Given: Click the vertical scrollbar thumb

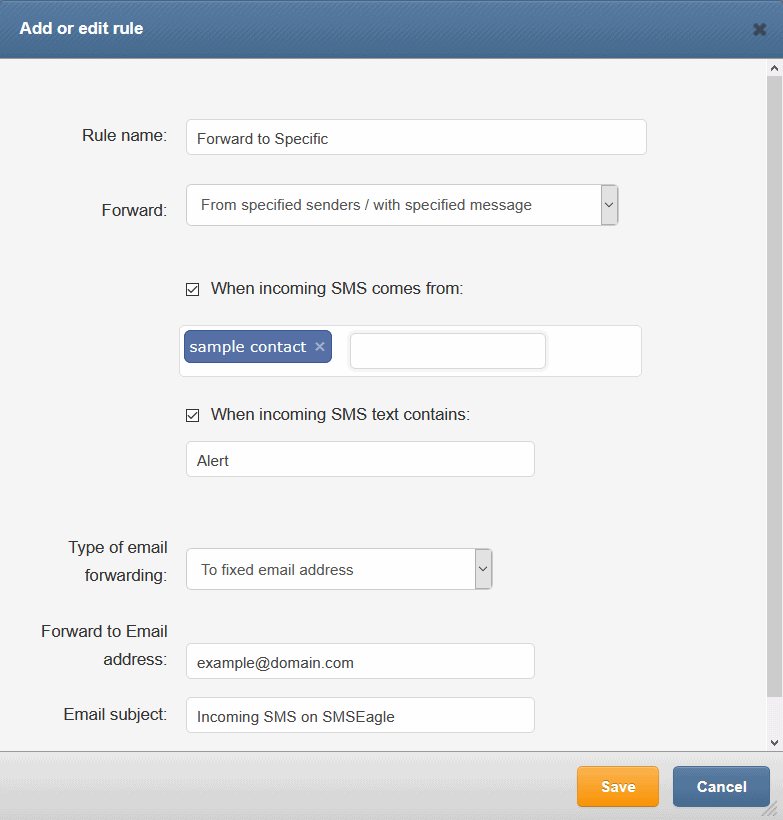Looking at the screenshot, I should coord(775,387).
